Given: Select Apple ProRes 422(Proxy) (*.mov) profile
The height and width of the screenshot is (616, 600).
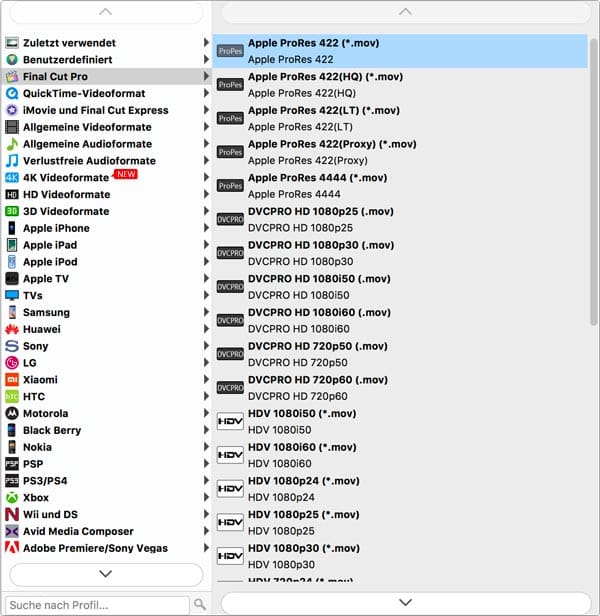Looking at the screenshot, I should point(400,152).
